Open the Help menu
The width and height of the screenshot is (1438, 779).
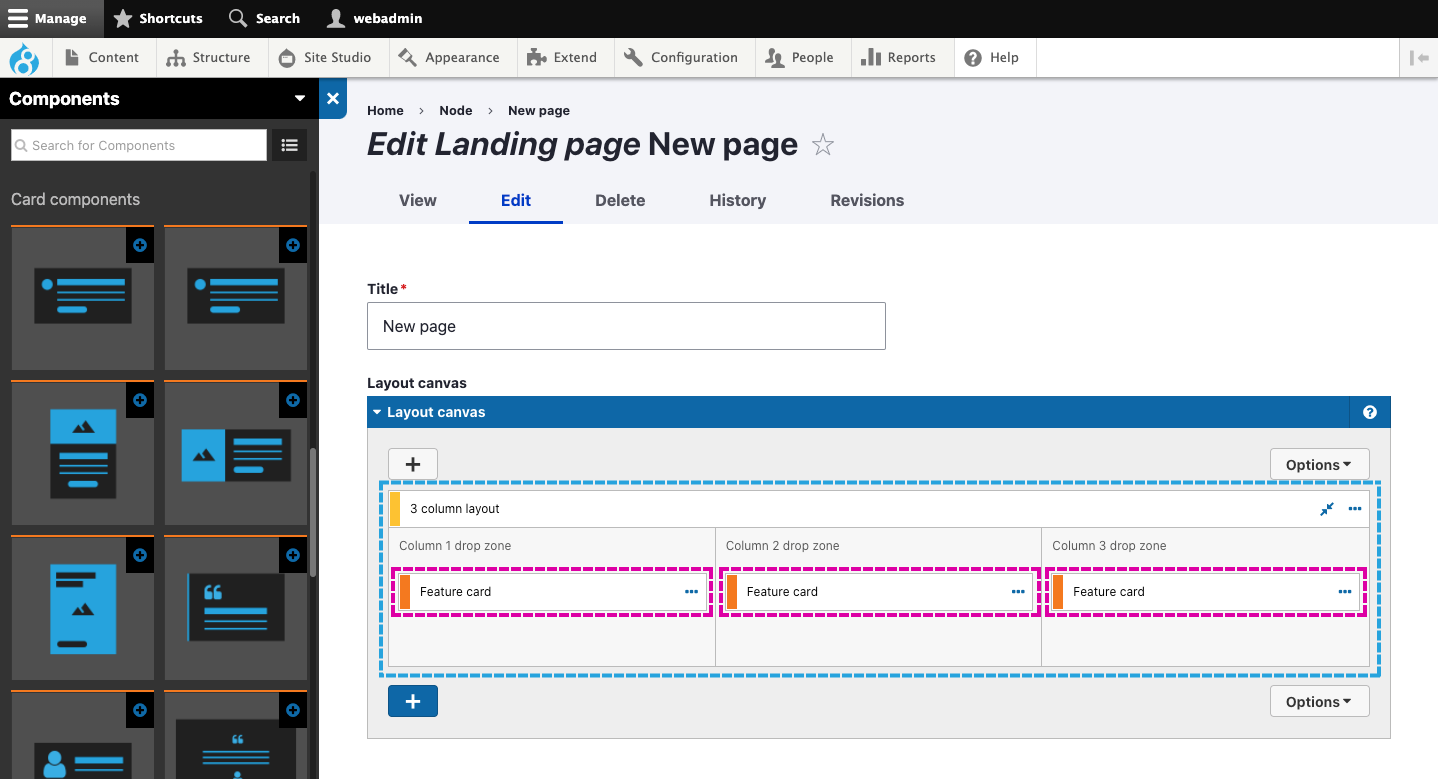tap(992, 57)
